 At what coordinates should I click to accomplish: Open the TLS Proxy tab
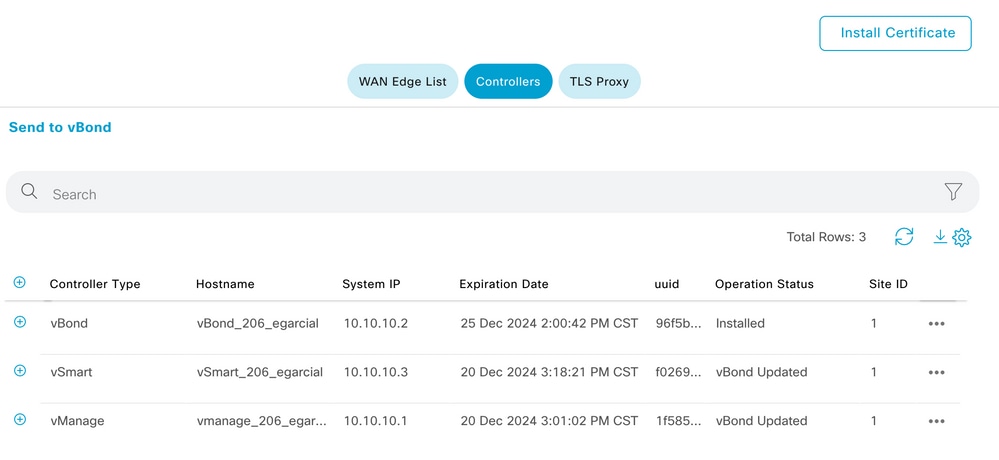coord(599,82)
